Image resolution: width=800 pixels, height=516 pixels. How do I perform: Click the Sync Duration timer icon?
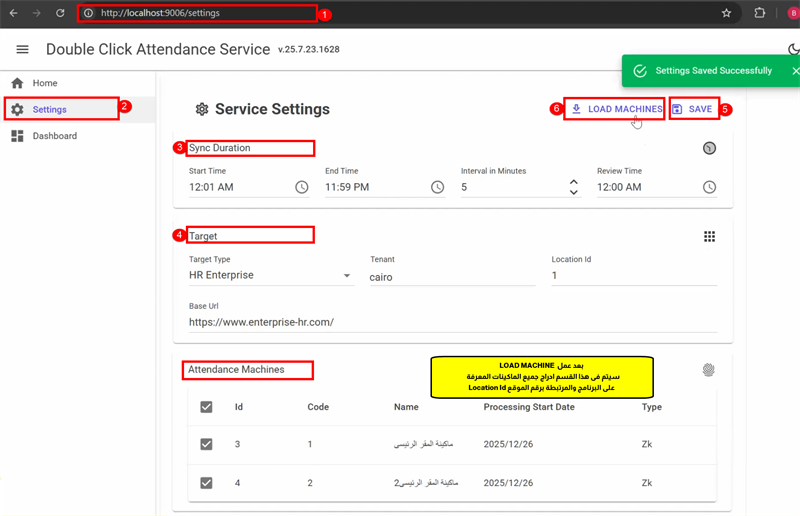click(709, 148)
